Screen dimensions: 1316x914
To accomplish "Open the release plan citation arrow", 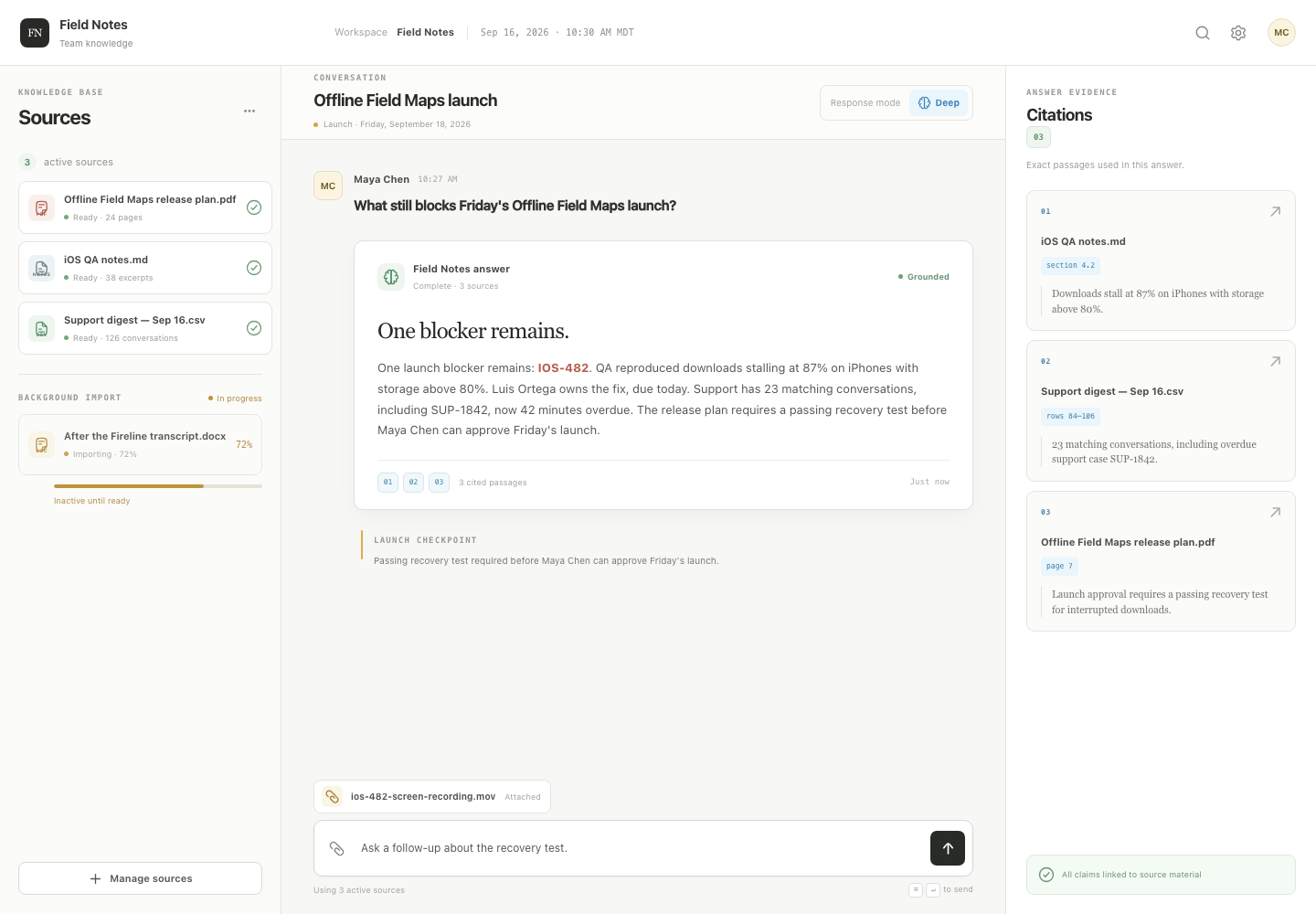I will pos(1275,512).
